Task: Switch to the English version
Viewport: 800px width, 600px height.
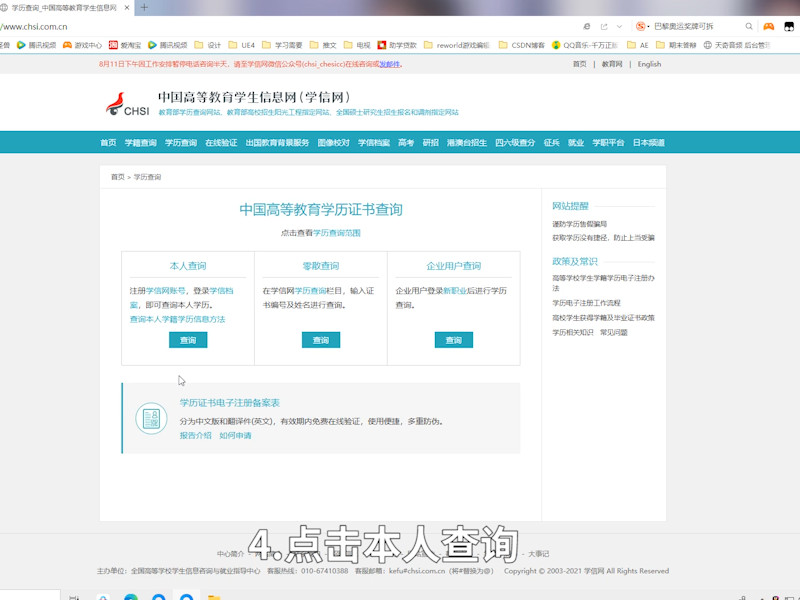Action: pos(649,63)
